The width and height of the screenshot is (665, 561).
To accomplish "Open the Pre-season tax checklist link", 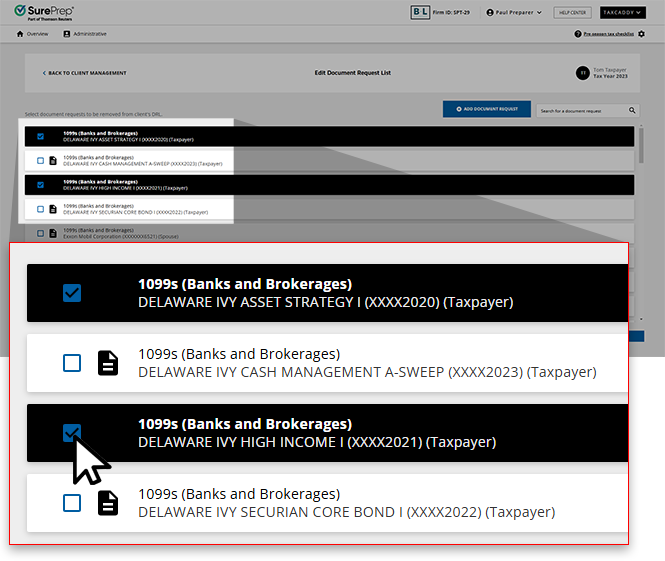I will [x=609, y=34].
